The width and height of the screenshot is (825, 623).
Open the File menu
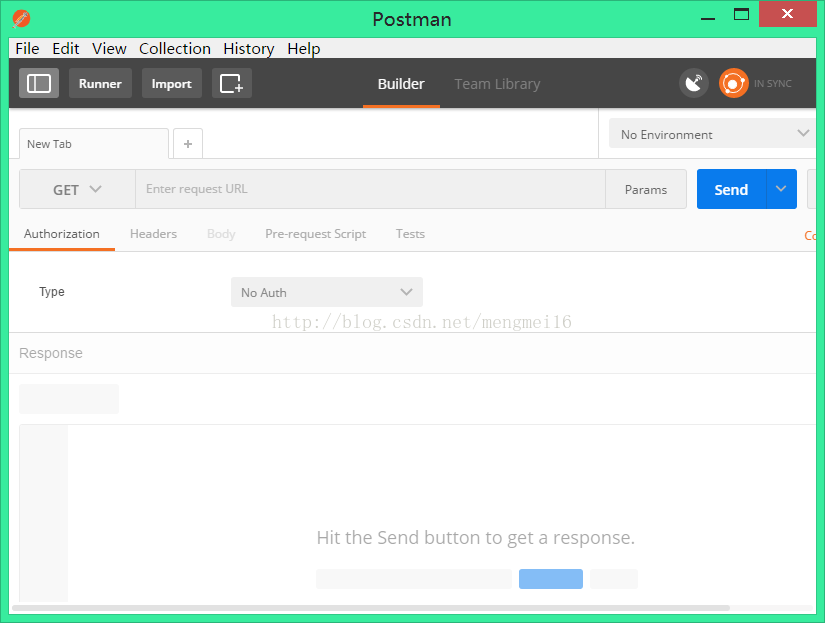[27, 48]
